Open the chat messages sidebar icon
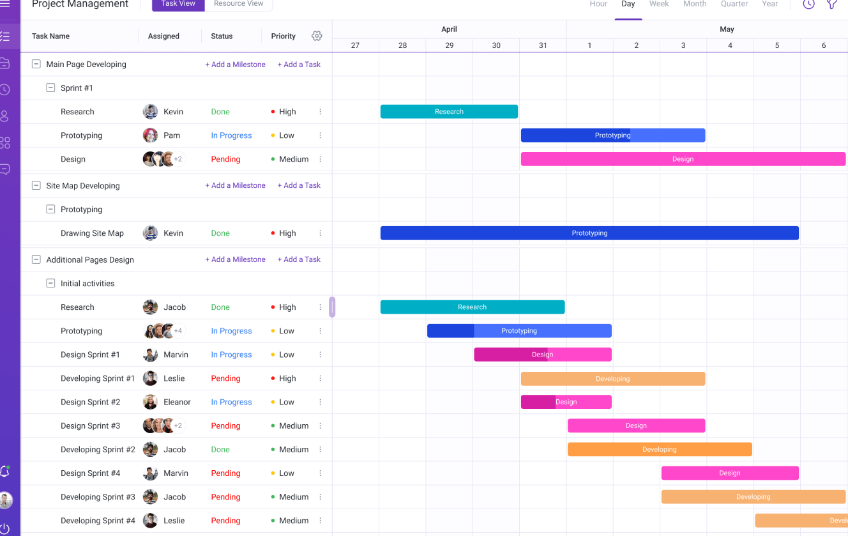Screen dimensions: 848x536 click(5, 169)
